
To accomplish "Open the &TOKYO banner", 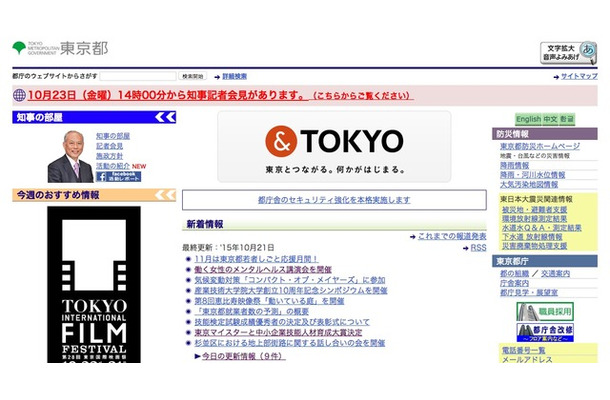I will tap(334, 146).
